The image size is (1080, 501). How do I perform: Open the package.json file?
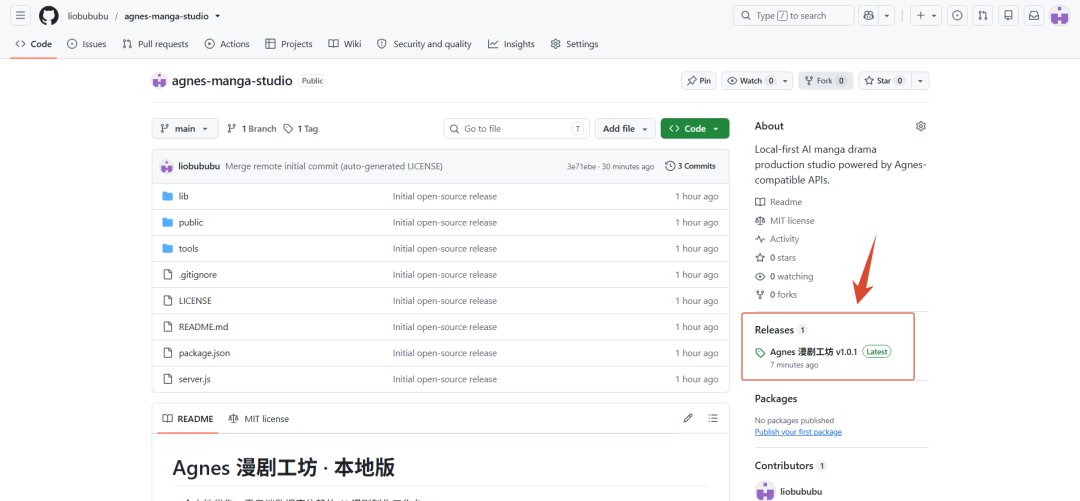coord(204,353)
